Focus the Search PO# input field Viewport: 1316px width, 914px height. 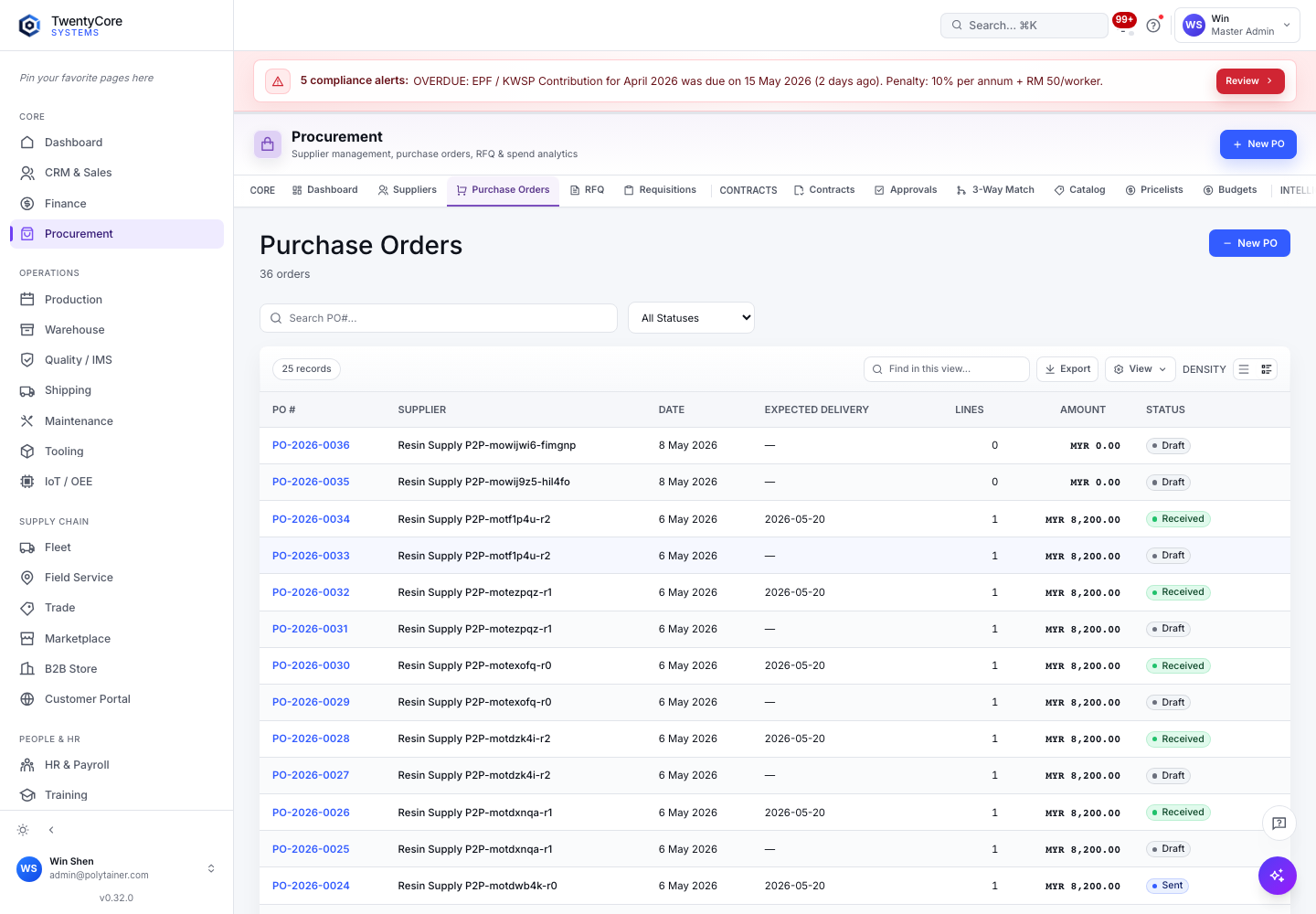[x=439, y=318]
